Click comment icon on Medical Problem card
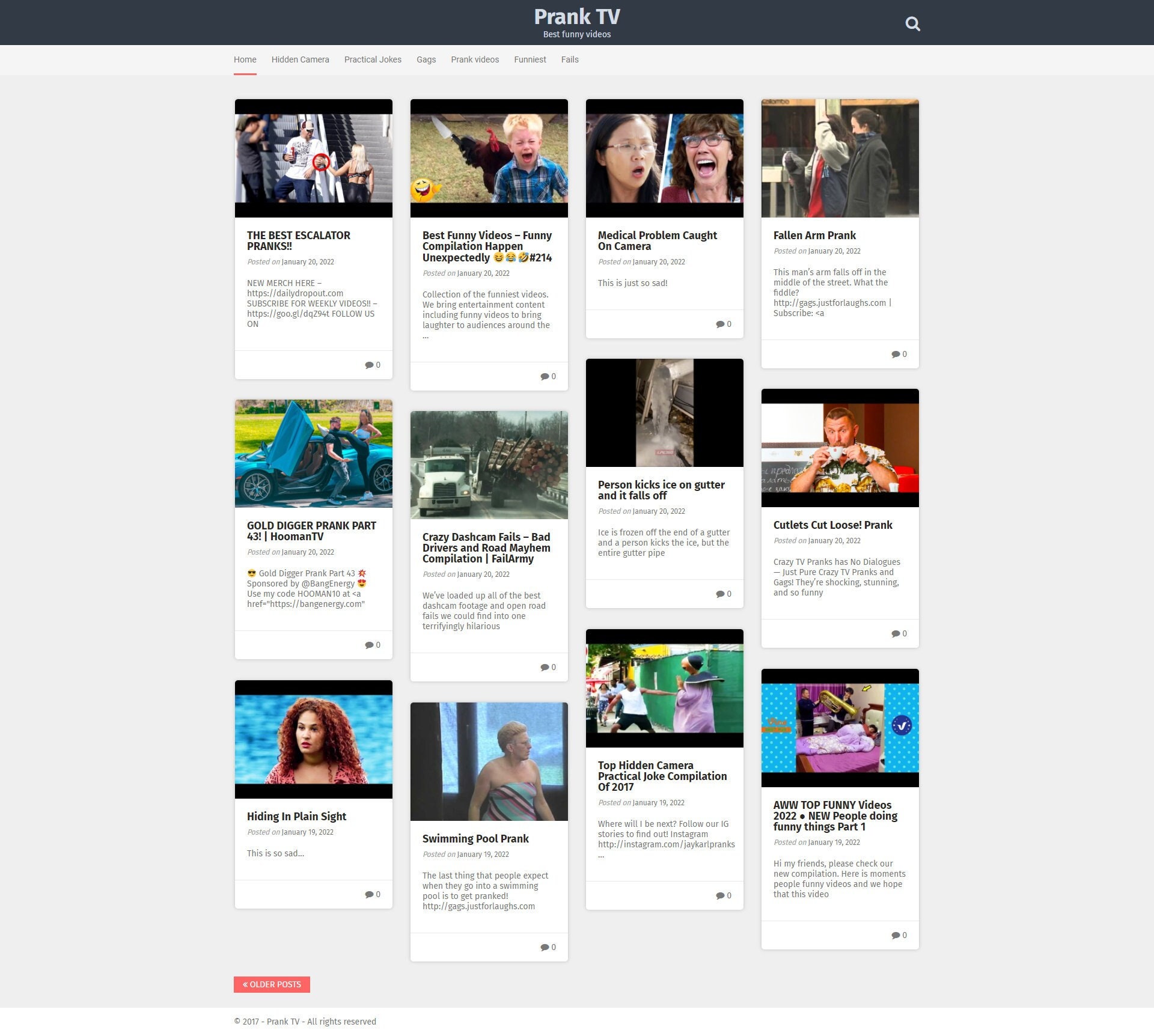Screen dimensions: 1154x1036 [720, 324]
